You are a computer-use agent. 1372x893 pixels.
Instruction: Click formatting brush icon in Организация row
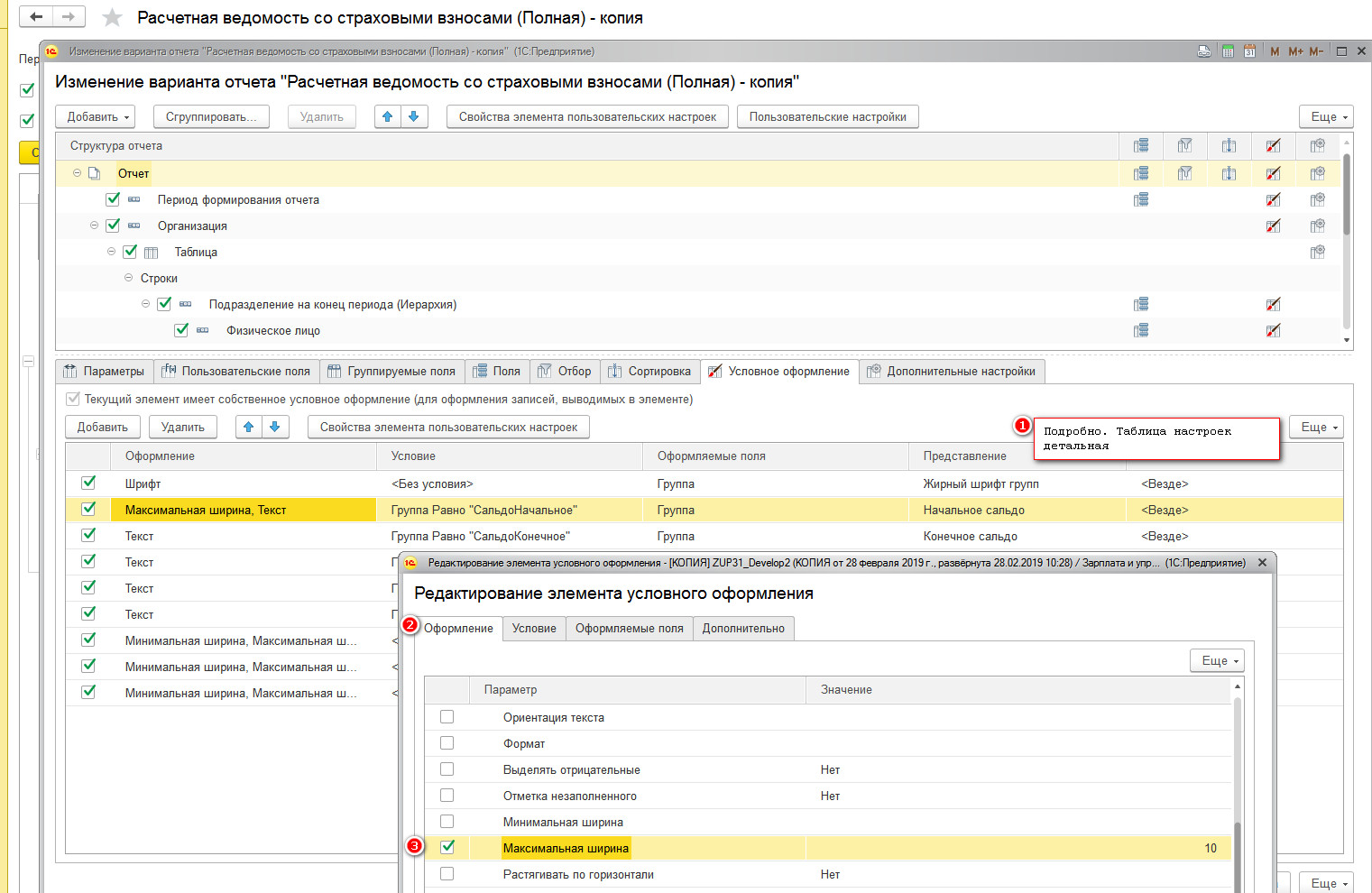pos(1274,226)
